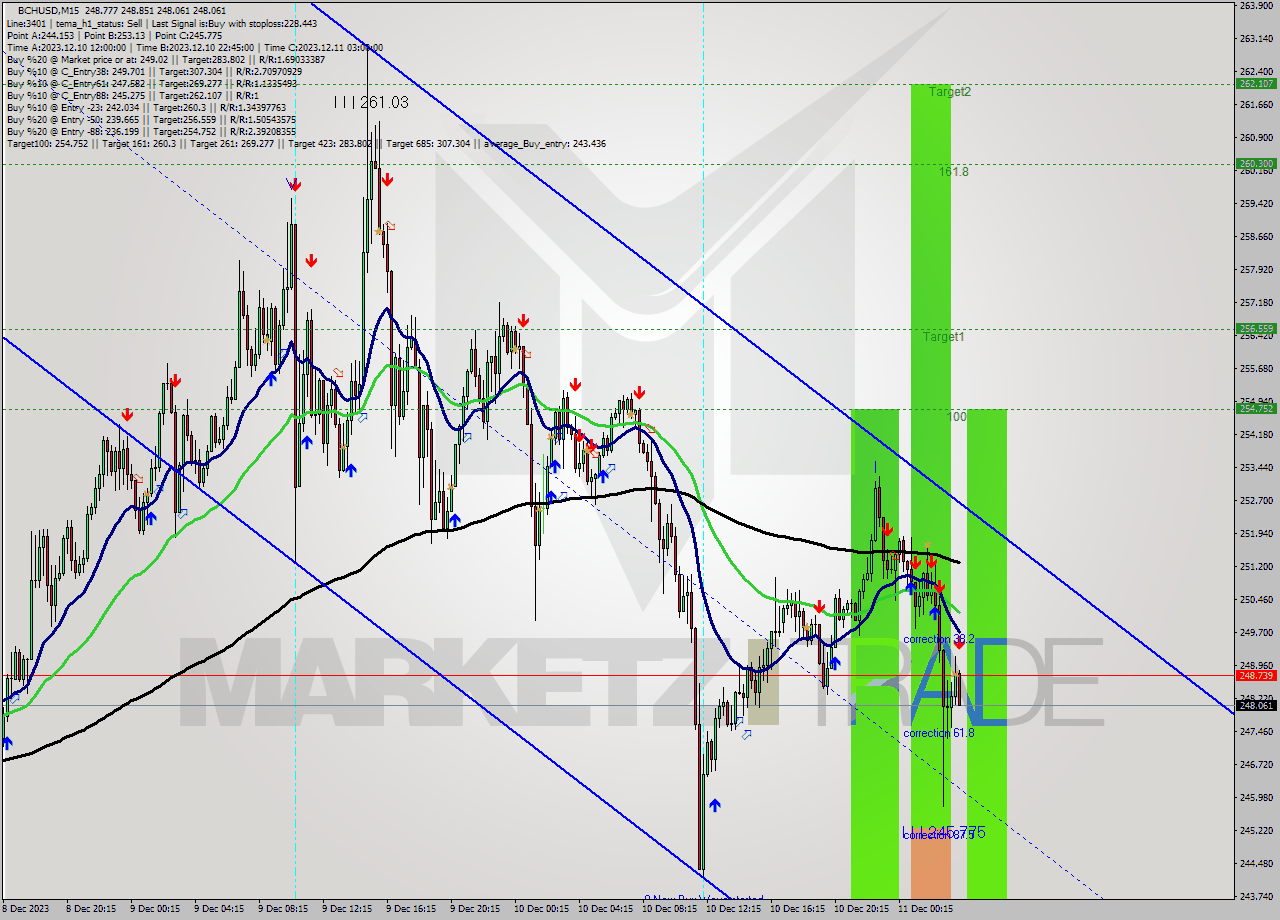
Task: Click the '8 Dec 20:15' time axis label
Action: tap(90, 909)
